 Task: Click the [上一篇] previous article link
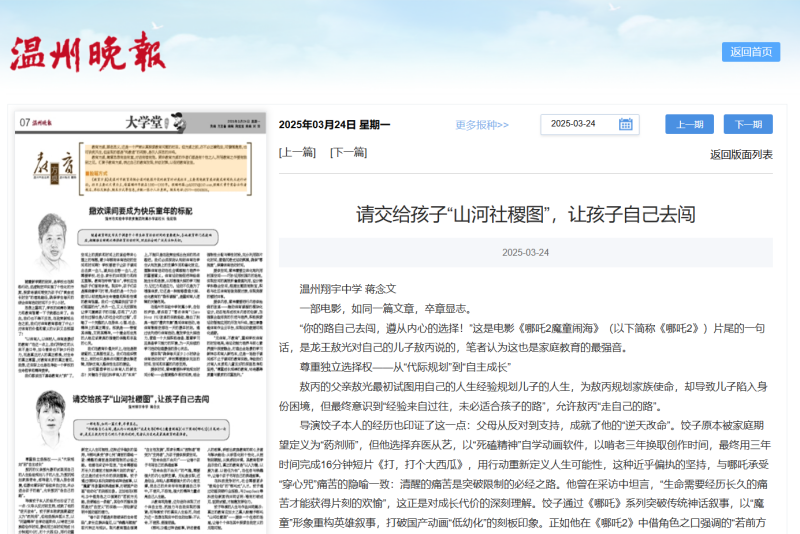(x=297, y=153)
